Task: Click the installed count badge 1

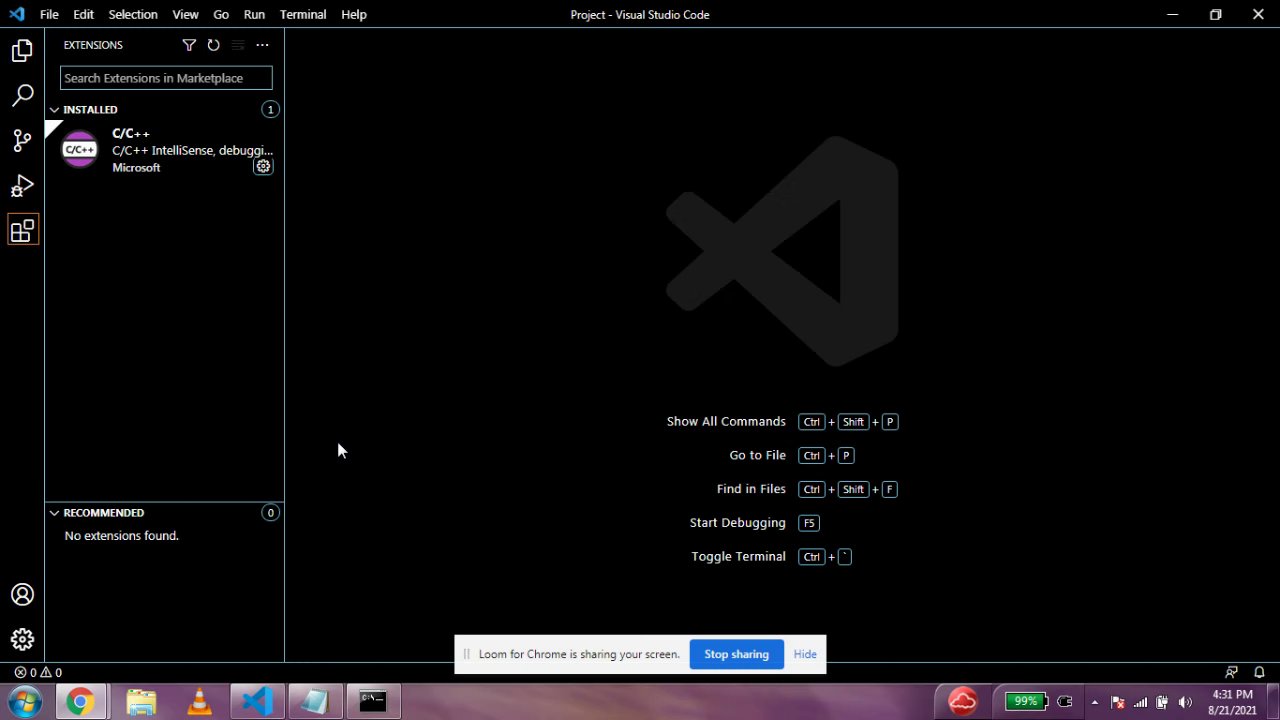Action: click(x=270, y=109)
